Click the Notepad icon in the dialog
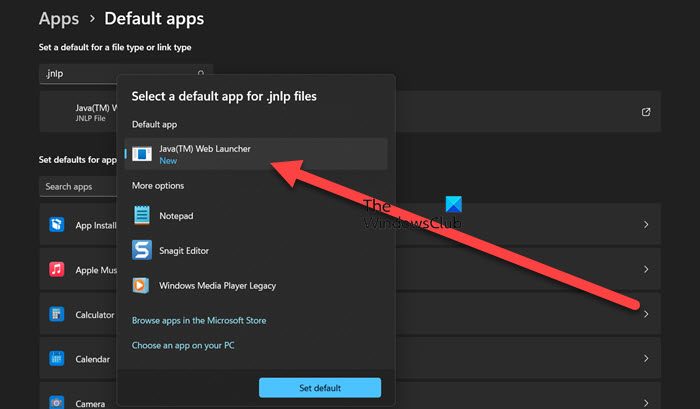Viewport: 700px width, 409px height. tap(142, 216)
